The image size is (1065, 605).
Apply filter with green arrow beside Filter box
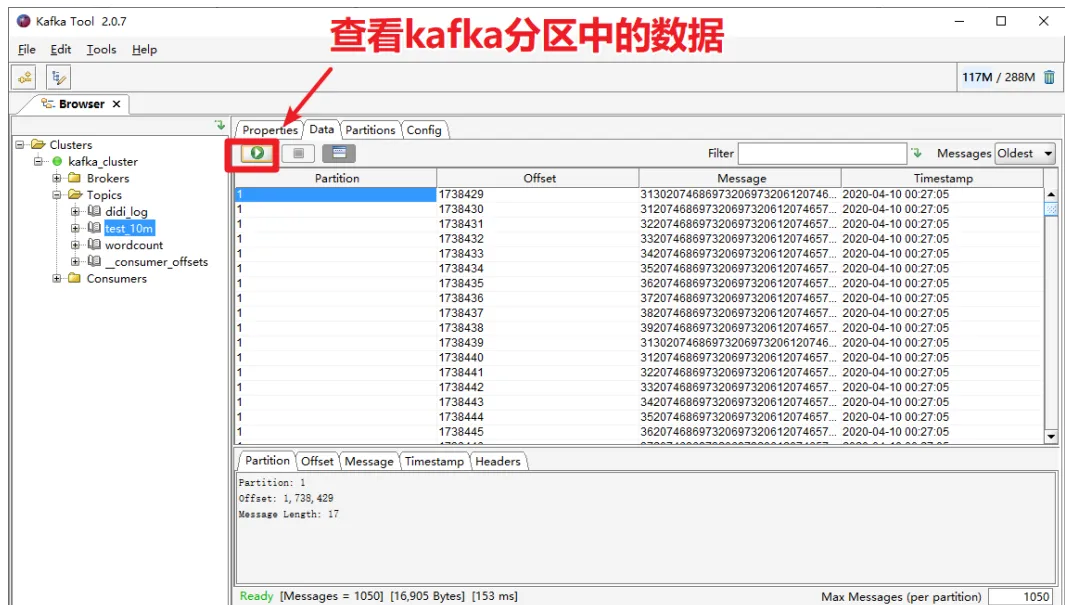coord(917,153)
